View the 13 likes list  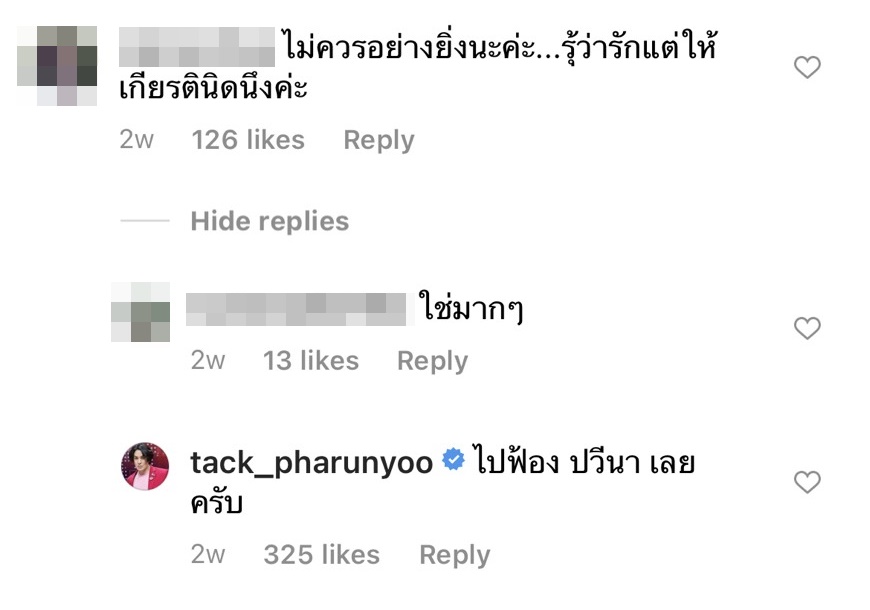point(311,361)
